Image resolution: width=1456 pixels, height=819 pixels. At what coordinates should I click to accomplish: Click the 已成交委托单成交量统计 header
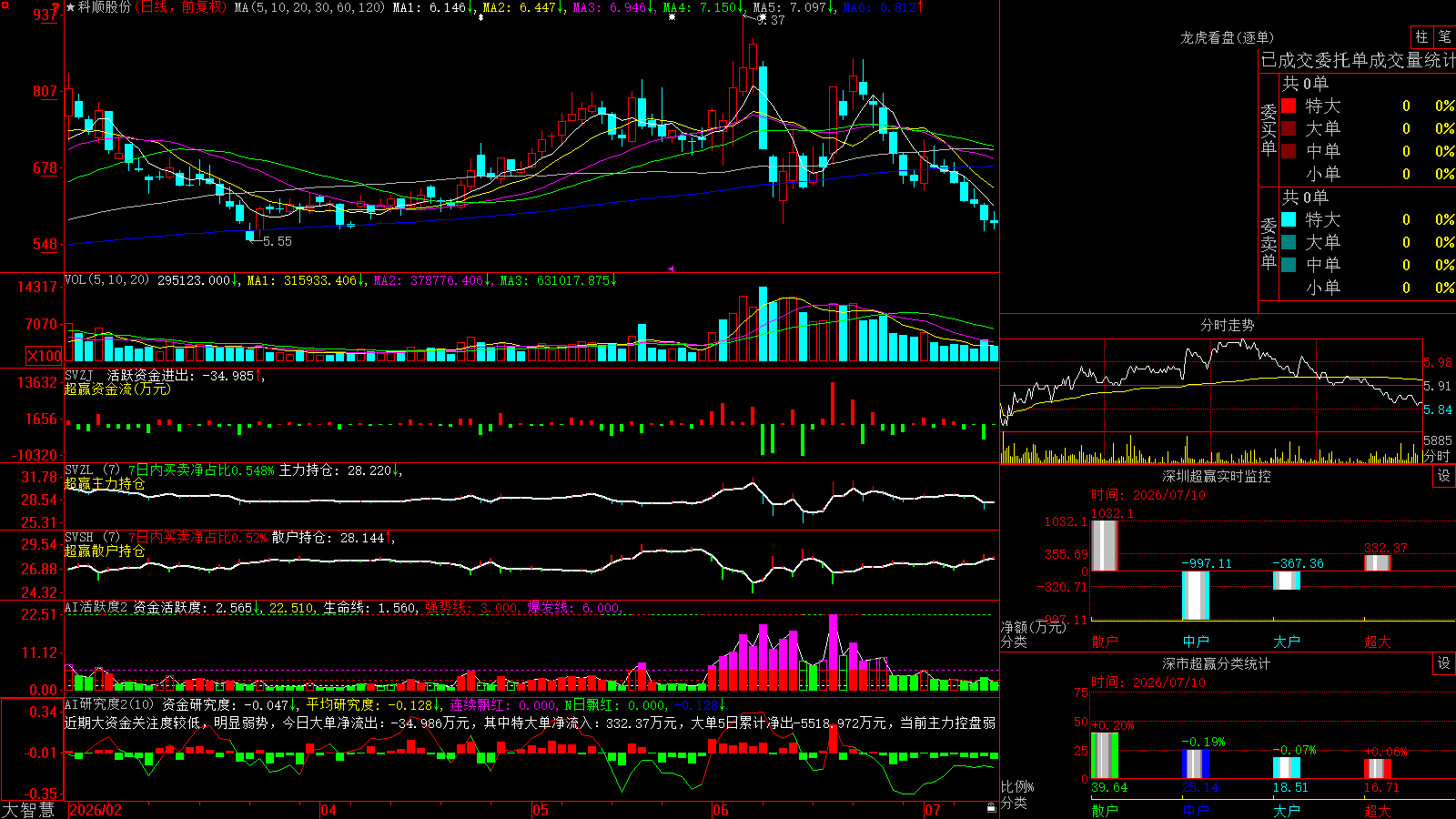[x=1358, y=60]
